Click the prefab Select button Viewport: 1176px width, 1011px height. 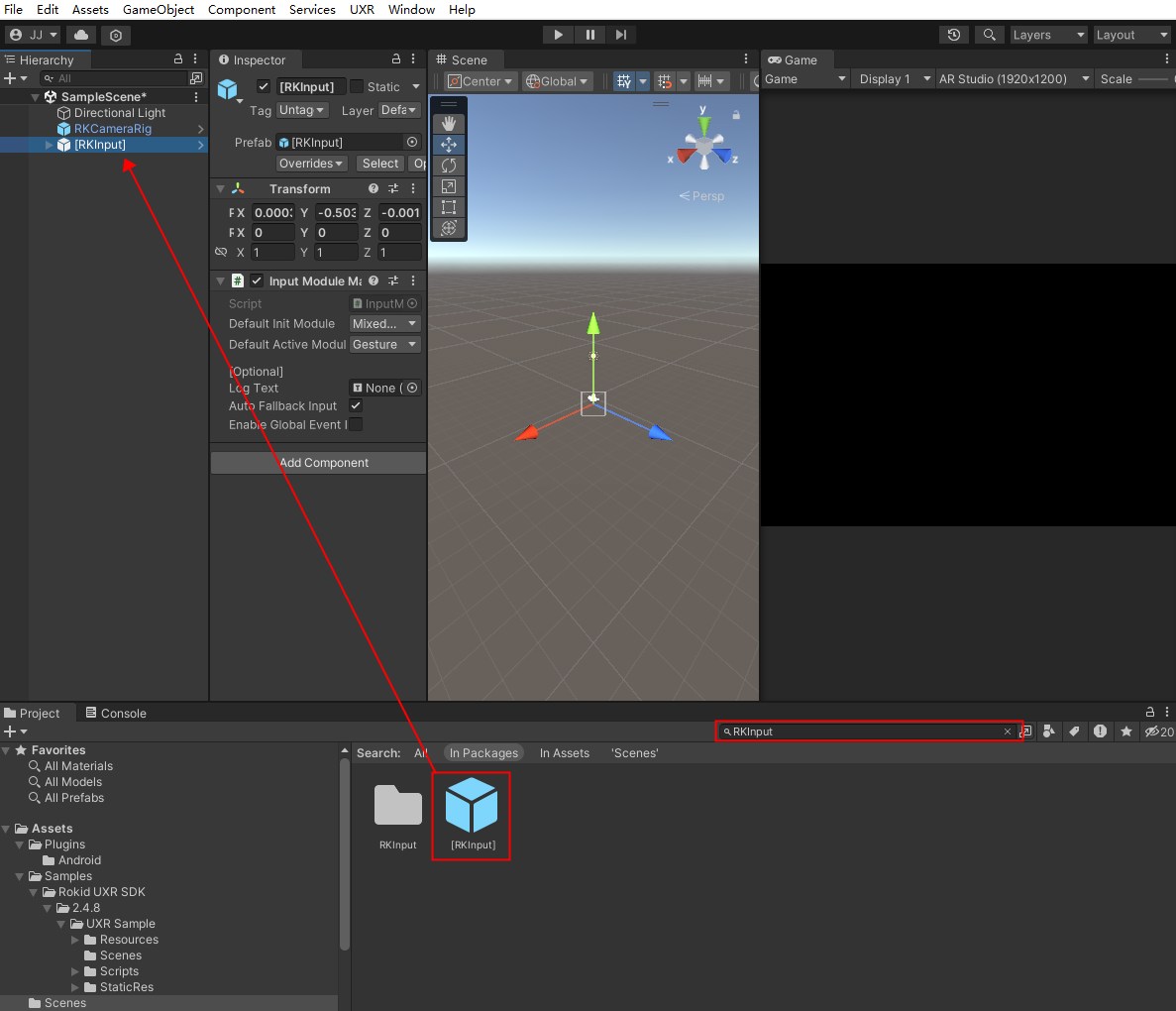tap(379, 163)
